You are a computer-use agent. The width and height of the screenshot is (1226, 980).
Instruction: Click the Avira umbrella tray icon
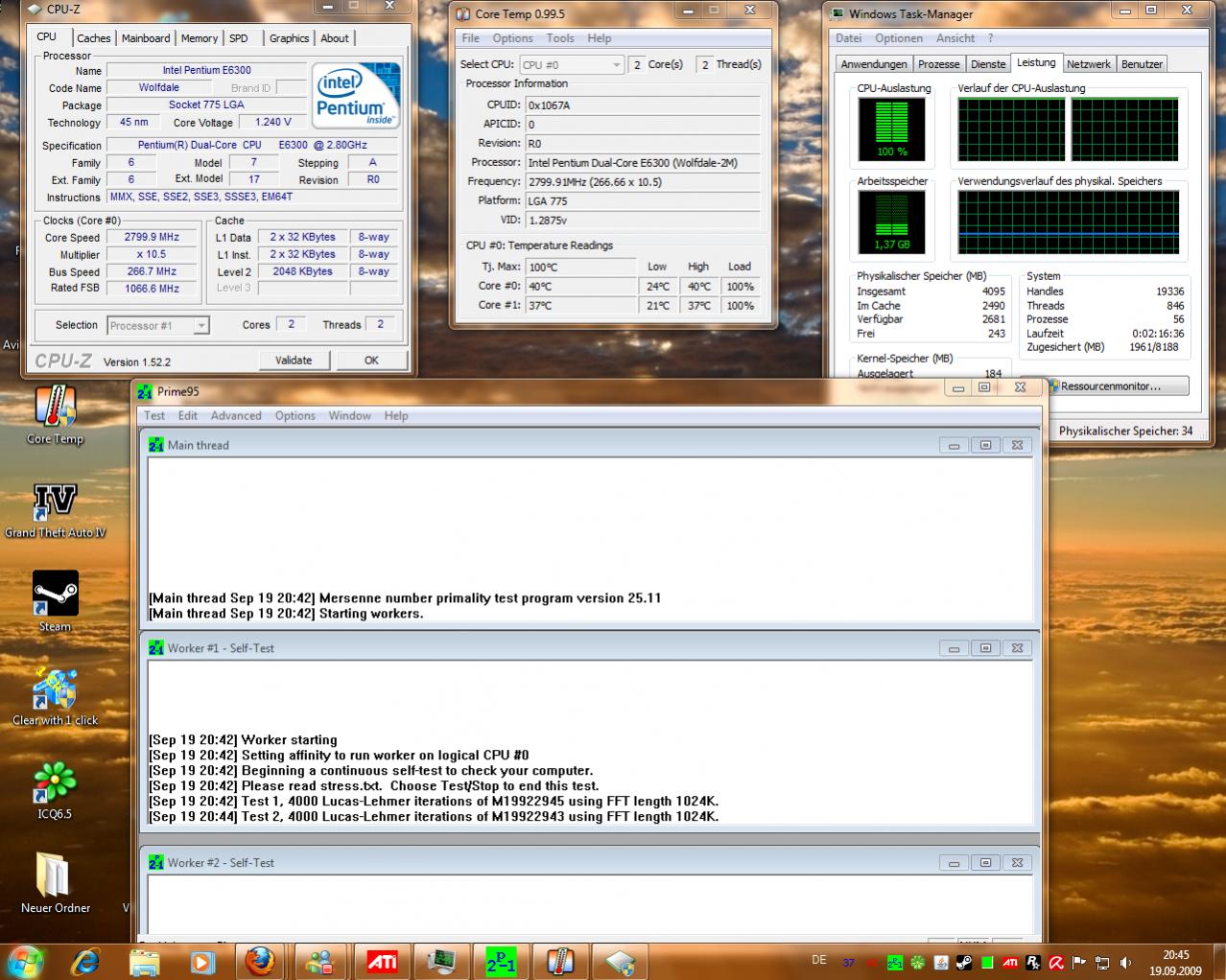click(x=1056, y=963)
